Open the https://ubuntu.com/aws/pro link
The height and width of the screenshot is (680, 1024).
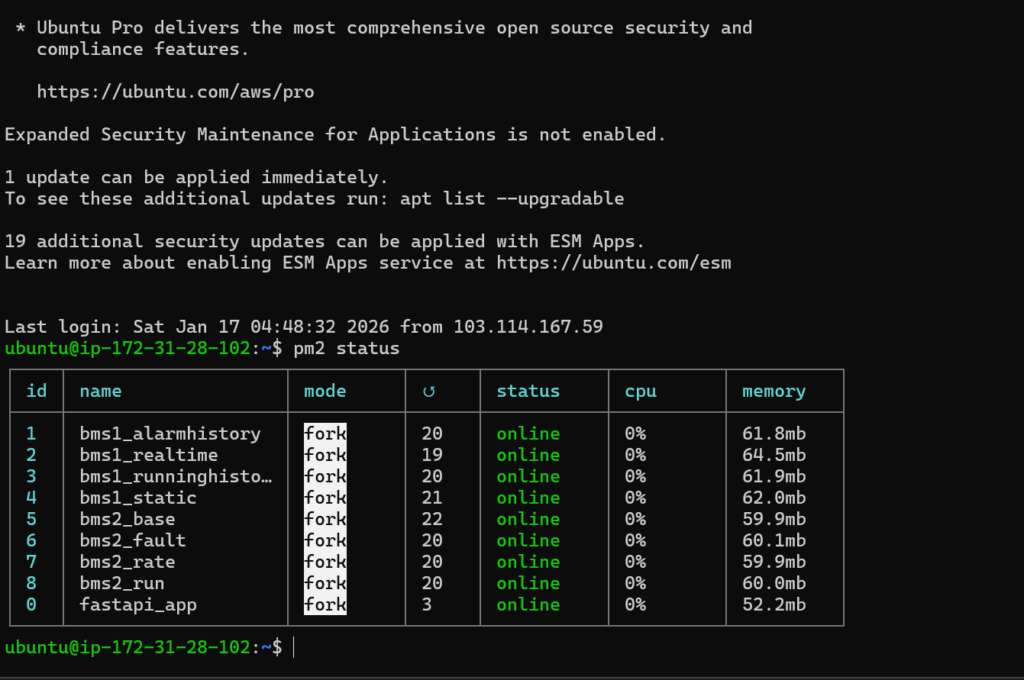175,92
